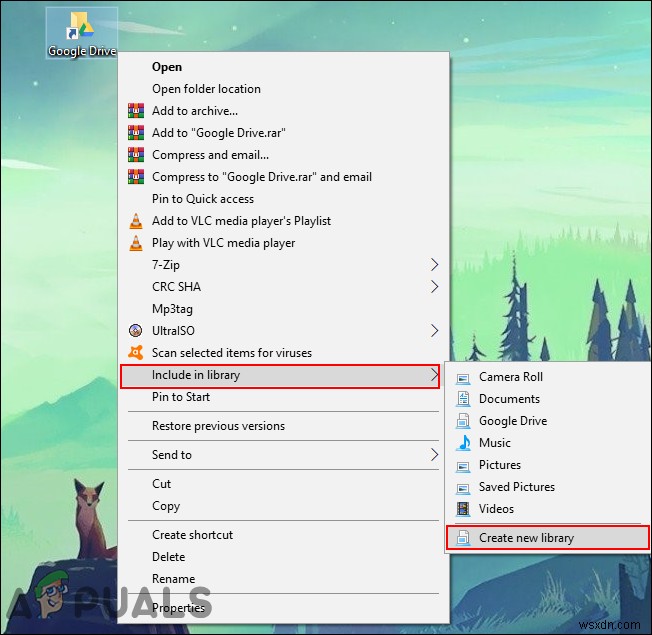This screenshot has height=635, width=652.
Task: Select the Google Drive desktop shortcut icon
Action: [x=82, y=33]
